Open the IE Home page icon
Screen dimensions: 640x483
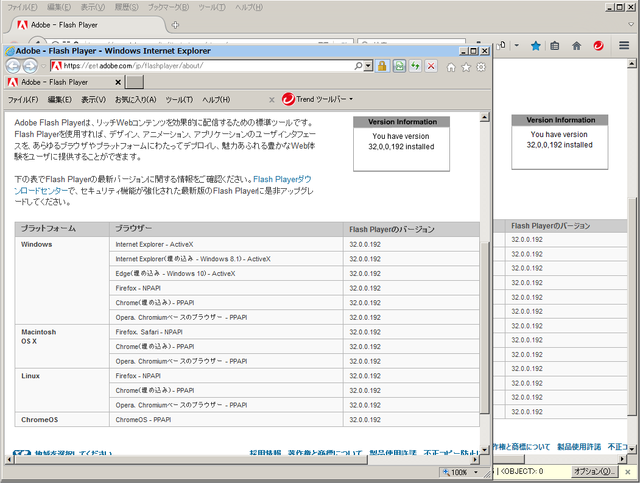[451, 67]
